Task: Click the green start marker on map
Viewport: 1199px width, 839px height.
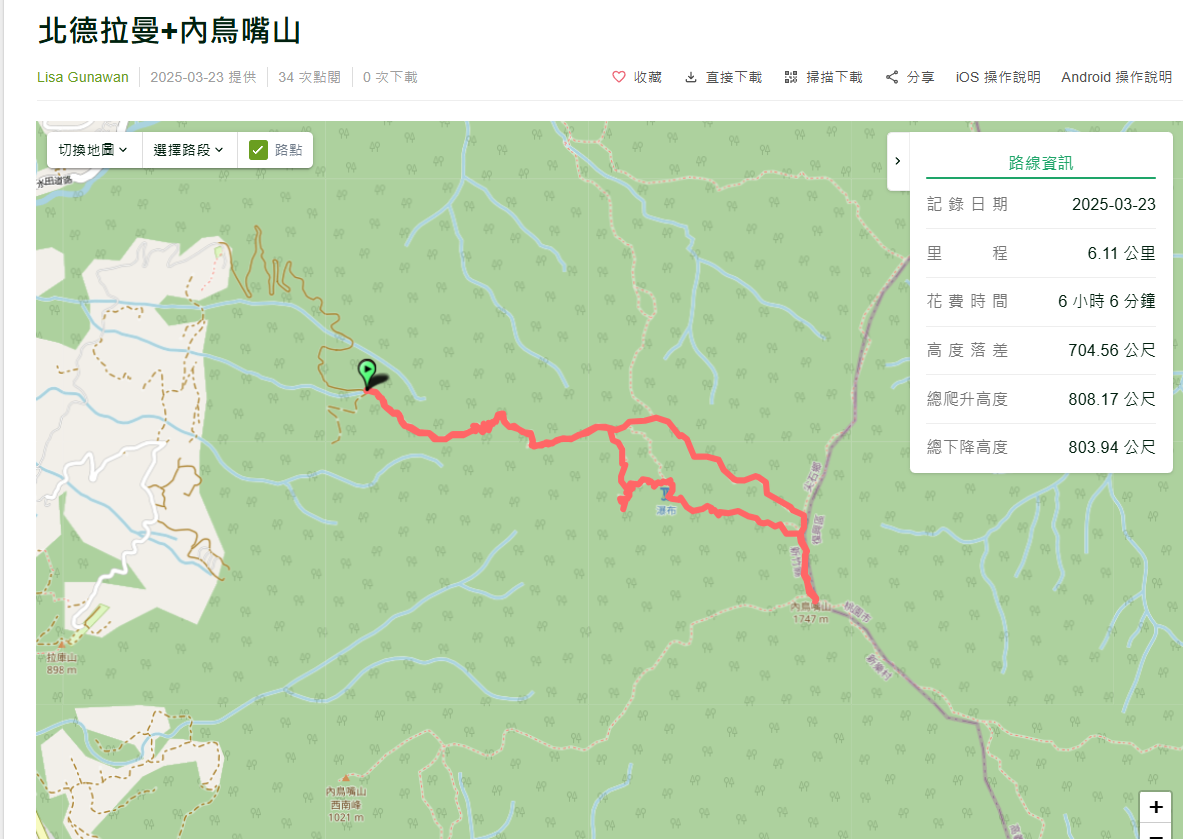Action: click(x=367, y=373)
